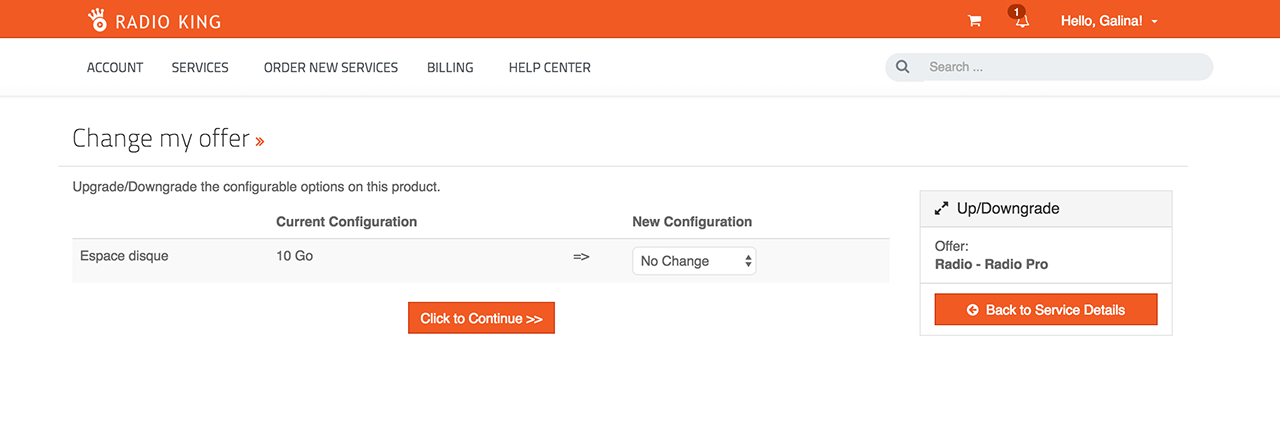The width and height of the screenshot is (1280, 425).
Task: Visit the HELP CENTER menu item
Action: click(550, 68)
